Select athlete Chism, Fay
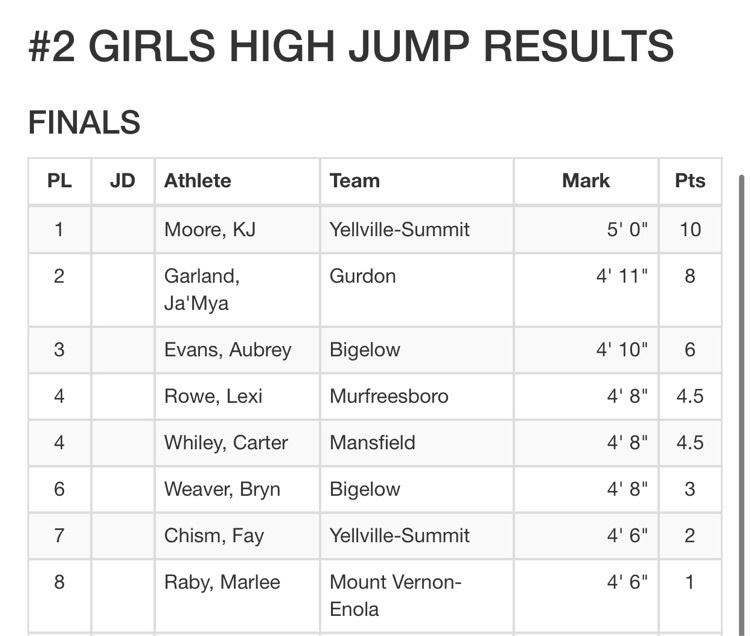The width and height of the screenshot is (750, 636). point(214,536)
